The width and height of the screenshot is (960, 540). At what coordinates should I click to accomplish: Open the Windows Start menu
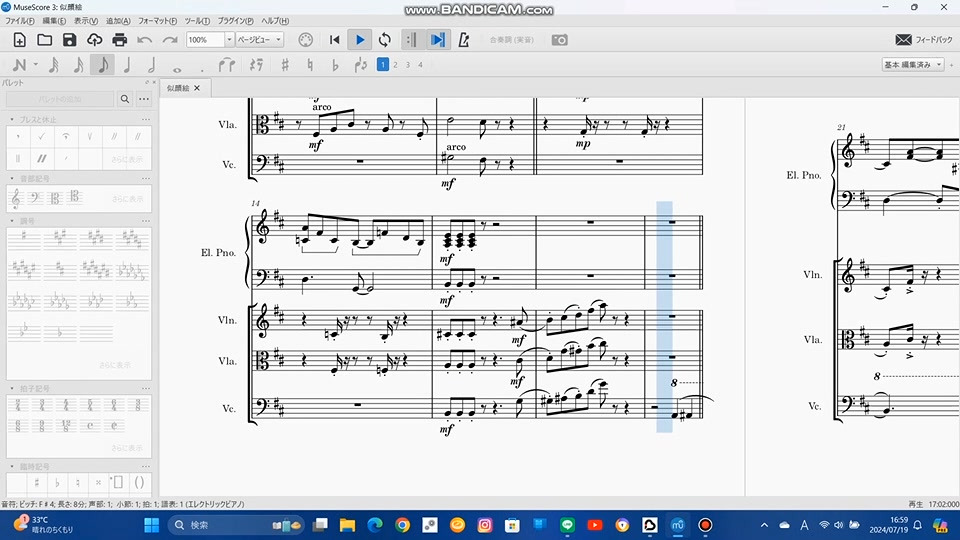pos(151,525)
